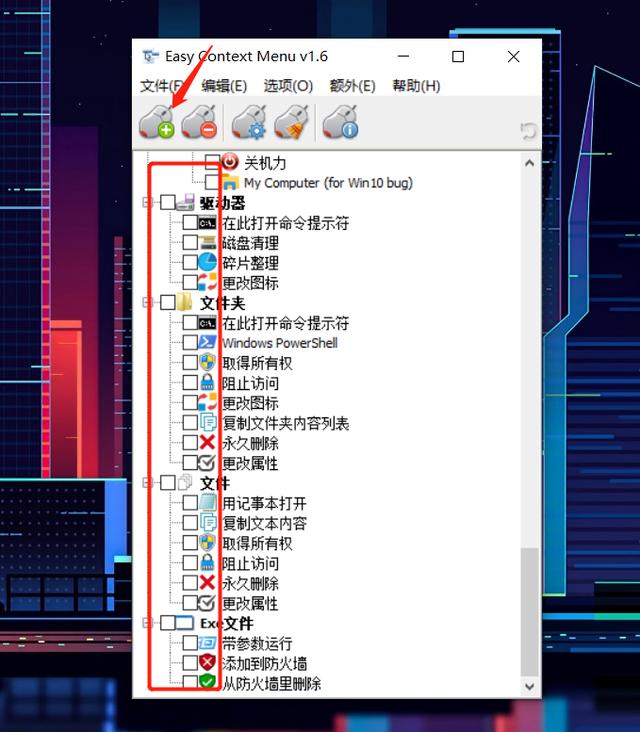Image resolution: width=640 pixels, height=732 pixels.
Task: Click green shield icon for 从防火墙里删除
Action: 207,682
